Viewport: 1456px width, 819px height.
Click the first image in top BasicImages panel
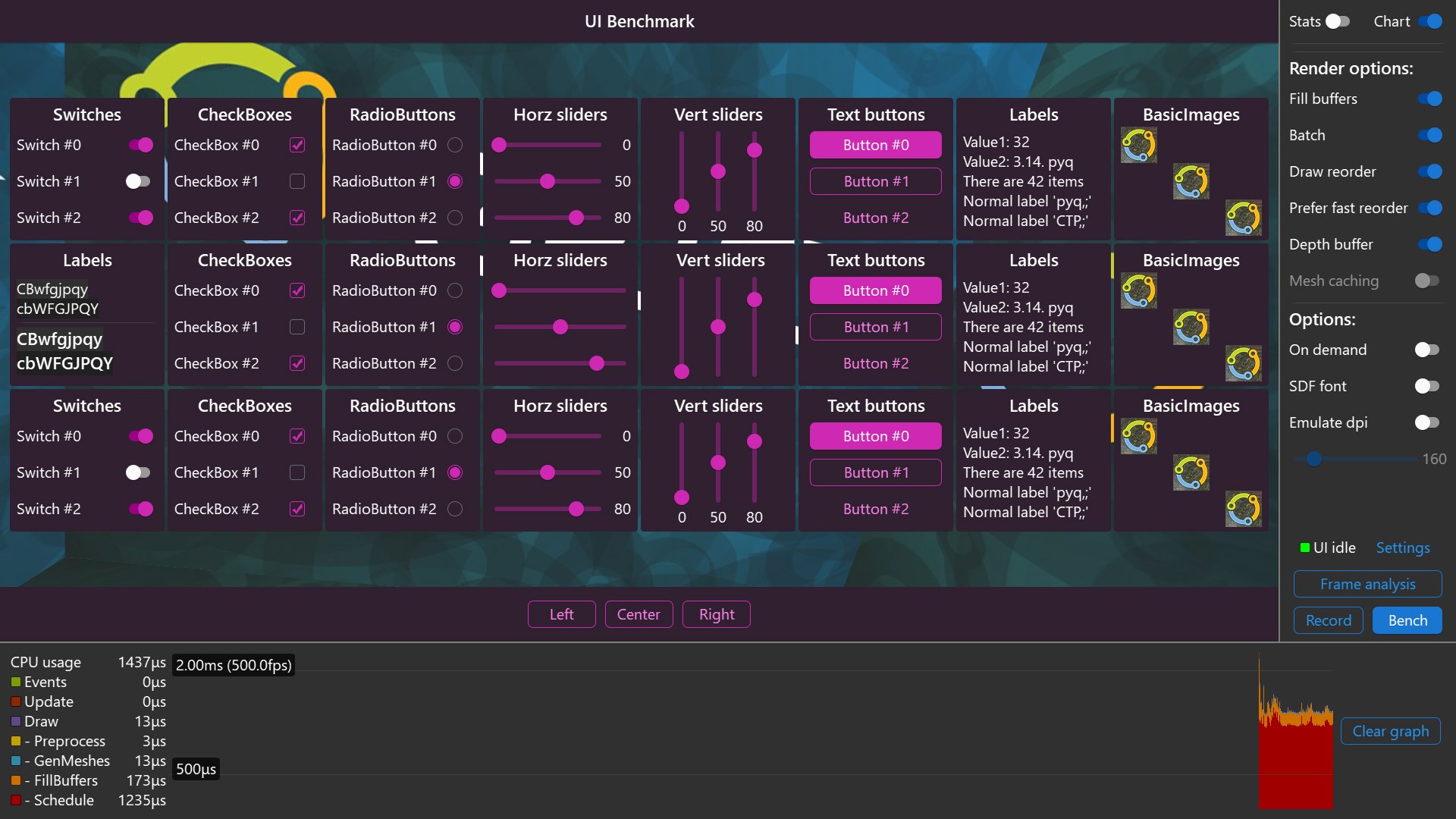click(x=1138, y=146)
